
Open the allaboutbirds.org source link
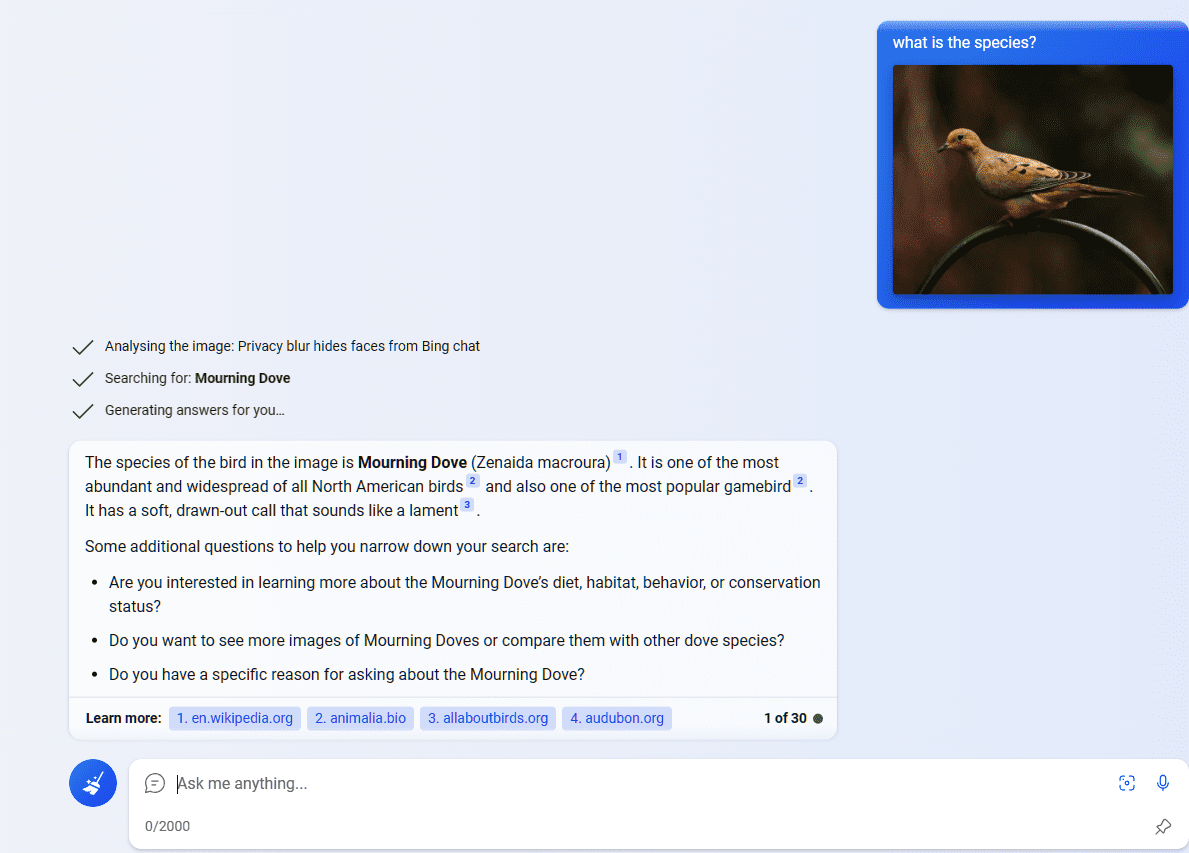pyautogui.click(x=488, y=718)
